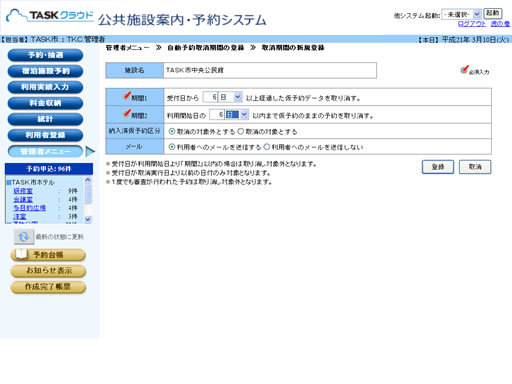Click the 起動 button
The image size is (512, 384).
click(x=493, y=13)
